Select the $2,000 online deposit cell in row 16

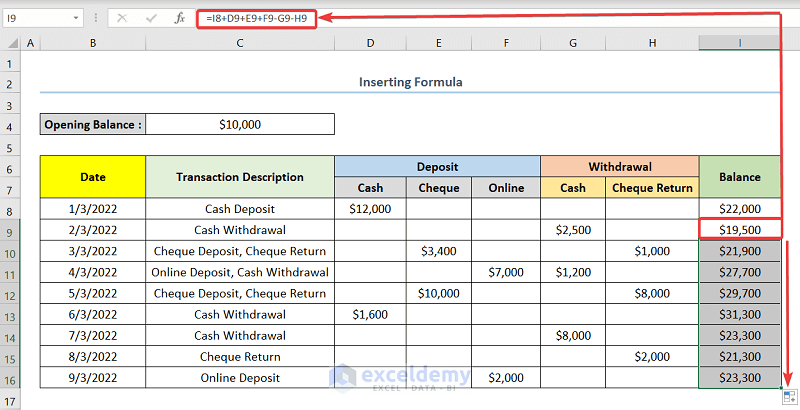pos(506,378)
